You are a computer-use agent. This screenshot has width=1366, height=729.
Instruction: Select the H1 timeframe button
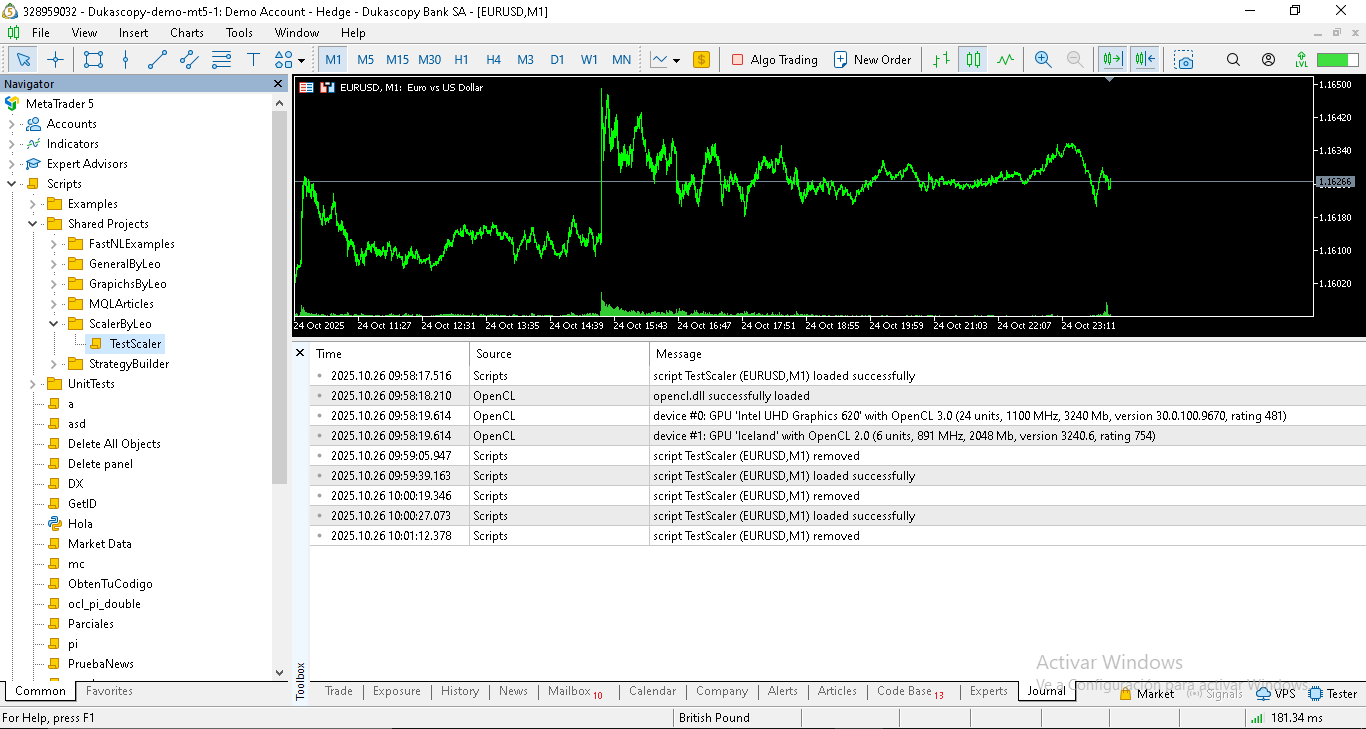pyautogui.click(x=461, y=60)
